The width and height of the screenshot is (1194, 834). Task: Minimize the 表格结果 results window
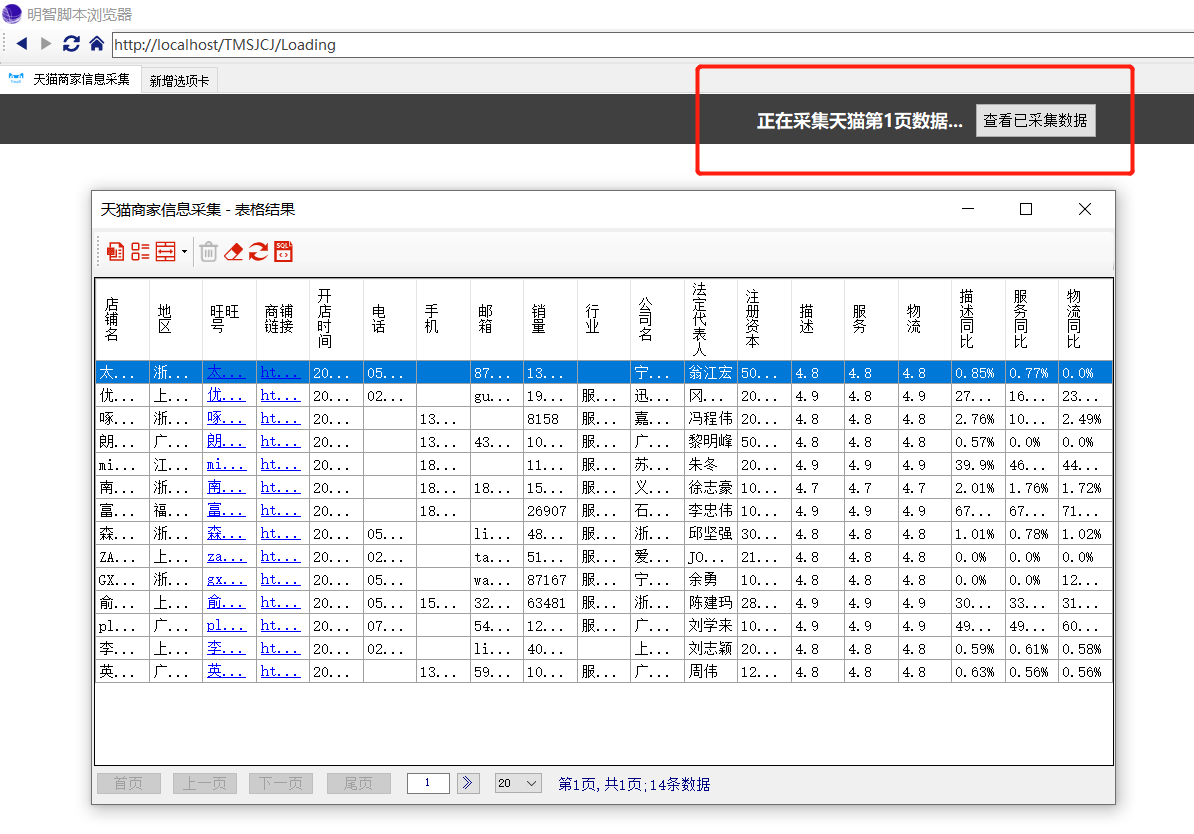[968, 209]
